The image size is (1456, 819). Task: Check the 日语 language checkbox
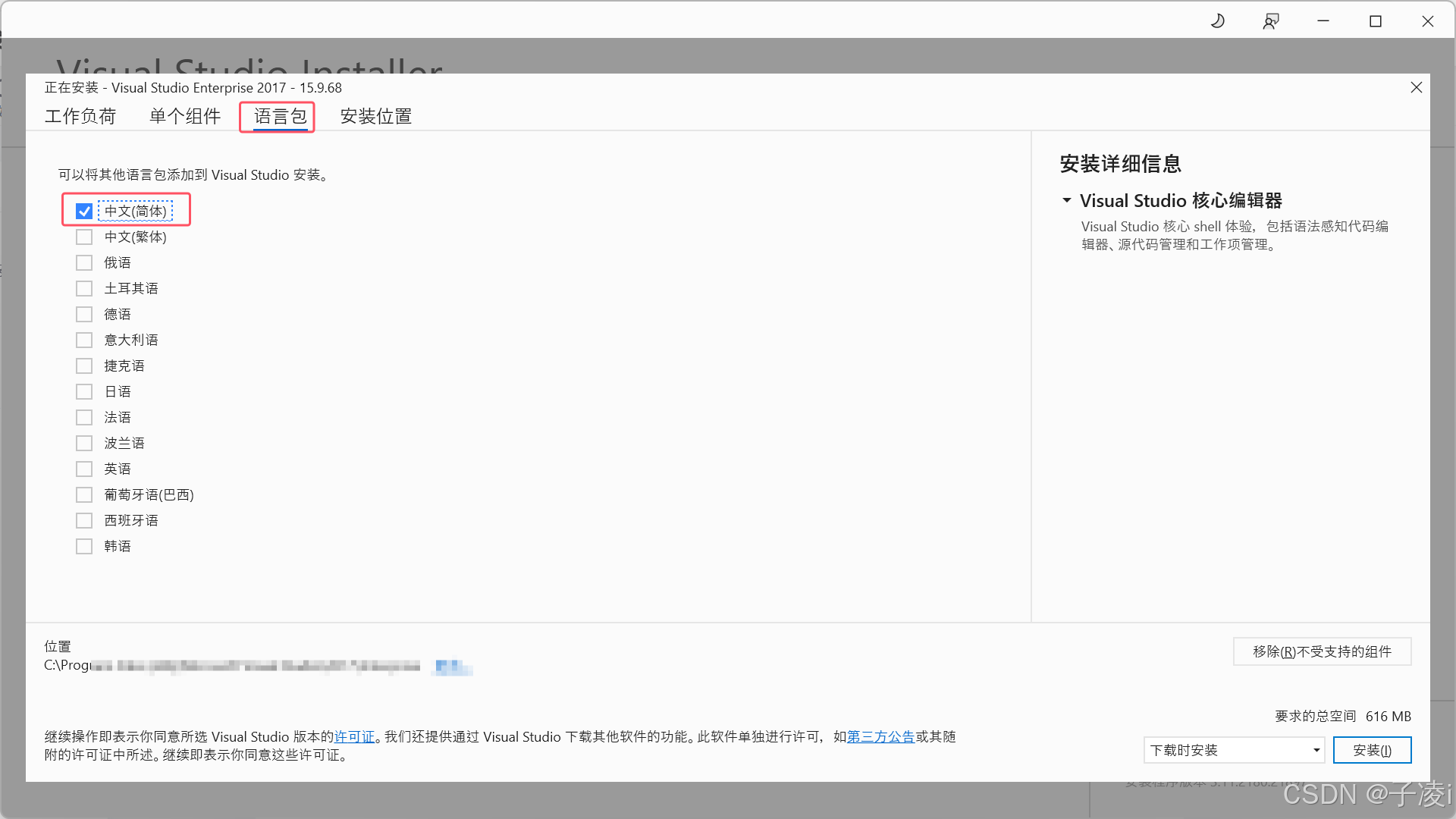84,392
